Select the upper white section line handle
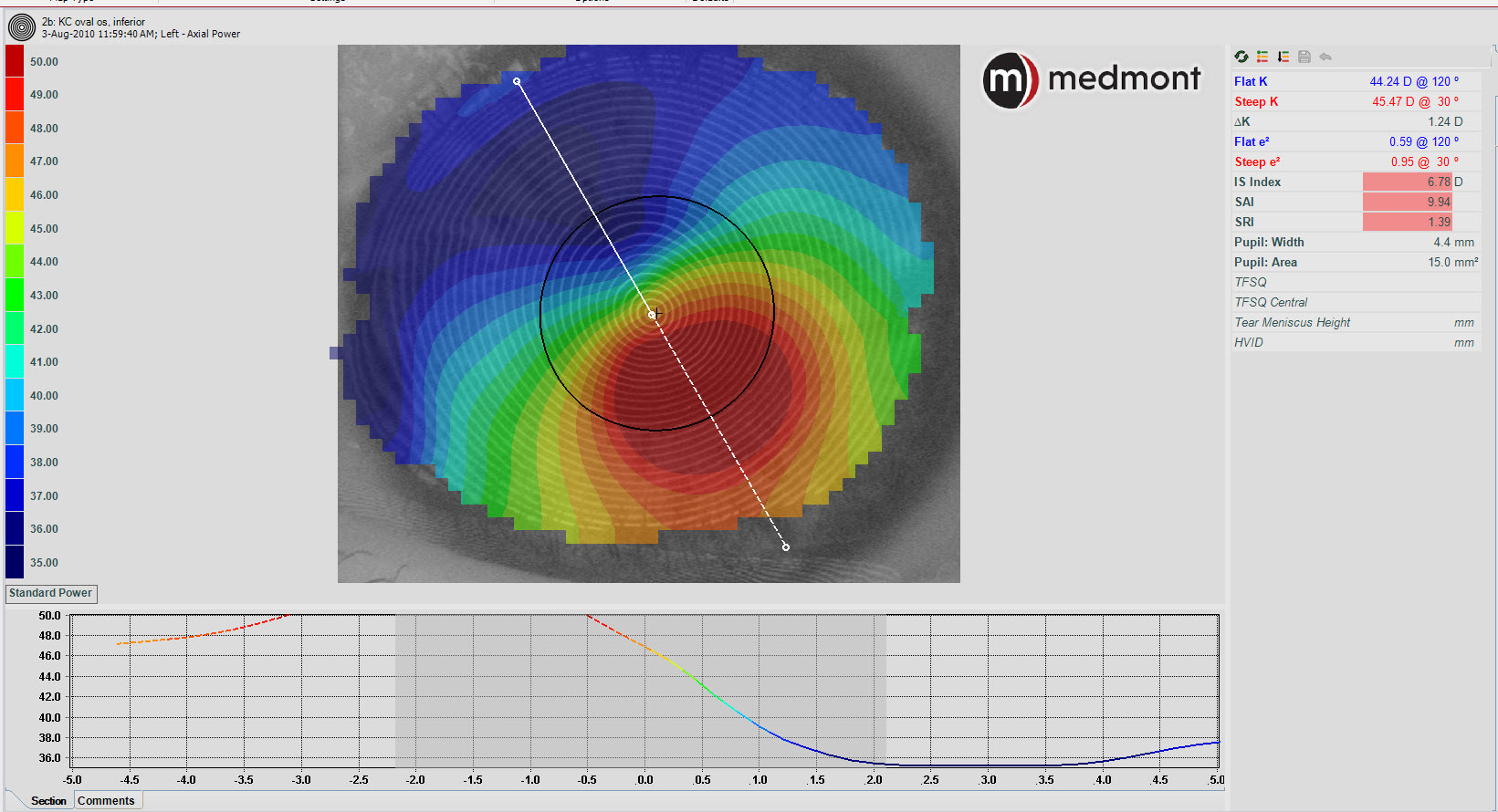1498x812 pixels. [518, 82]
